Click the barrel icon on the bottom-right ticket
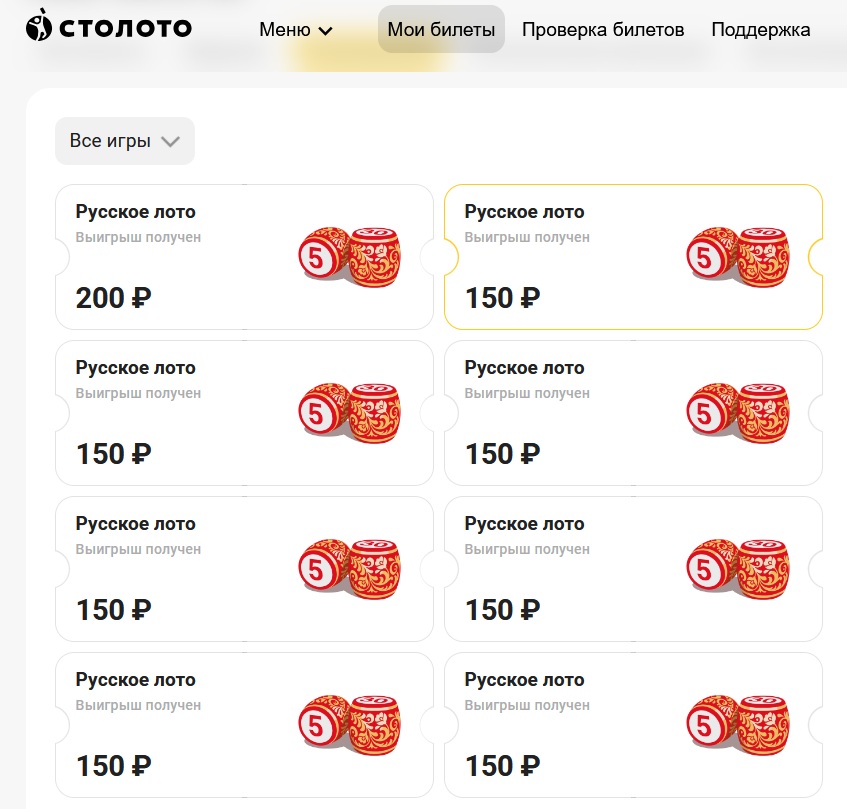Screen dimensions: 847x809 739,725
